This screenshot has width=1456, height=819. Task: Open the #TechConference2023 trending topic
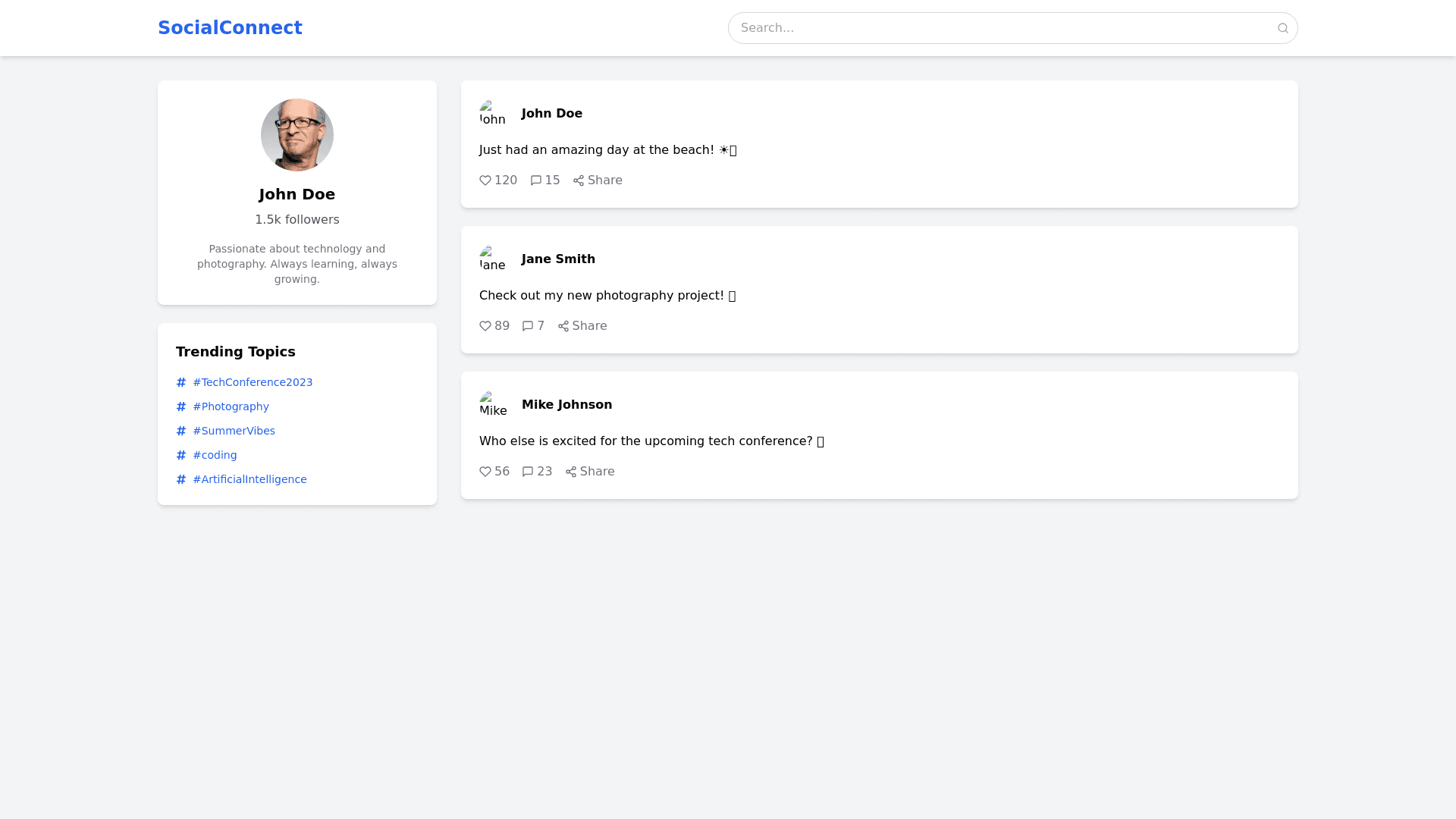[253, 382]
